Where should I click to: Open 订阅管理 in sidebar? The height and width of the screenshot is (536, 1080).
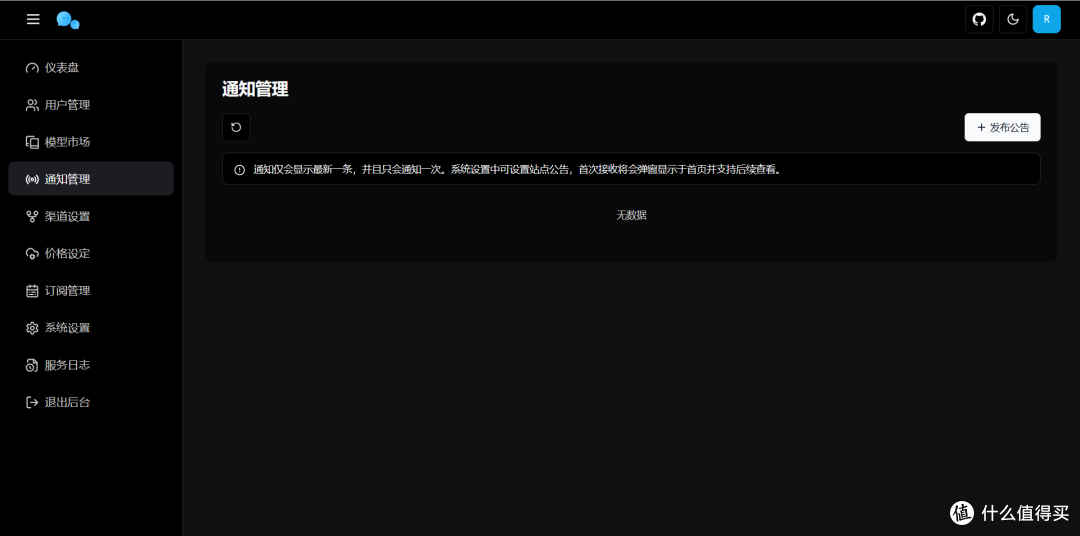pos(91,291)
